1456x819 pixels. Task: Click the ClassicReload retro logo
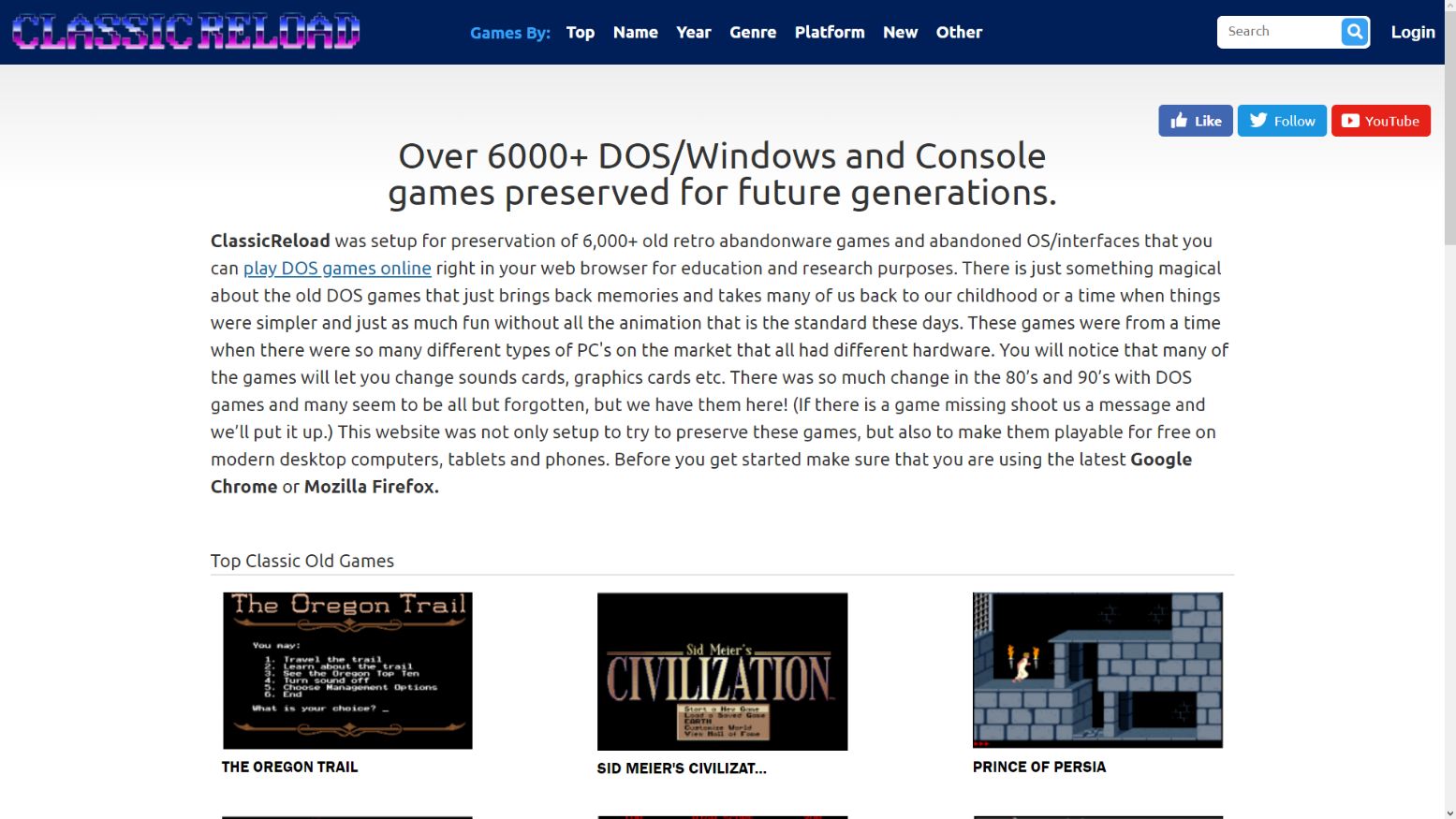pos(184,31)
